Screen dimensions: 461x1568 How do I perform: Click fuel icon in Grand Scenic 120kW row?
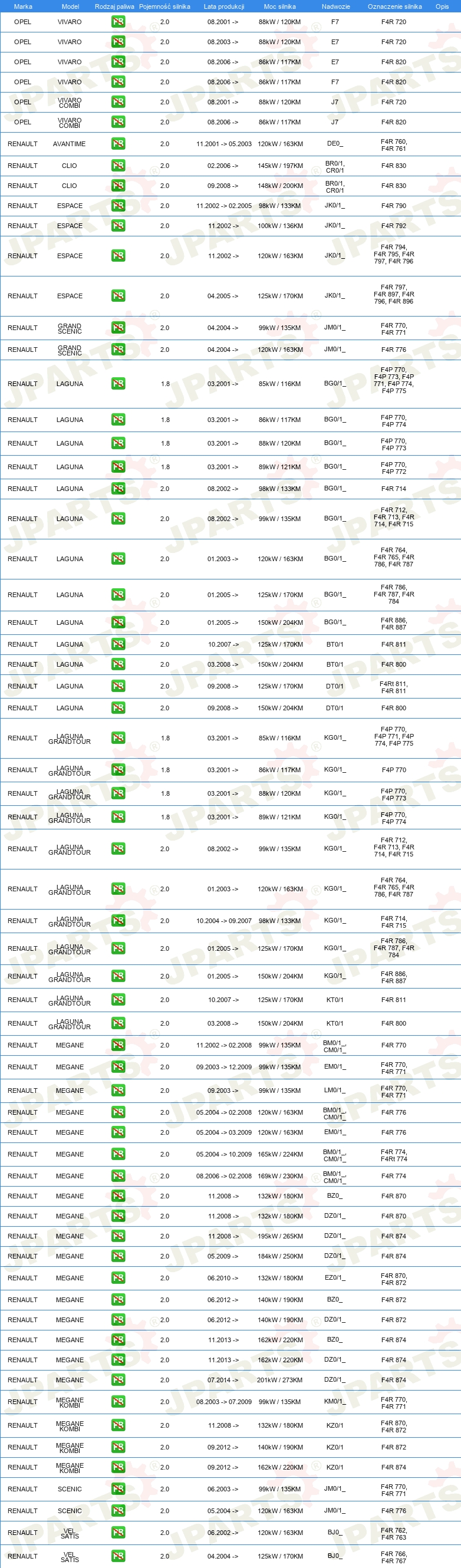coord(118,350)
